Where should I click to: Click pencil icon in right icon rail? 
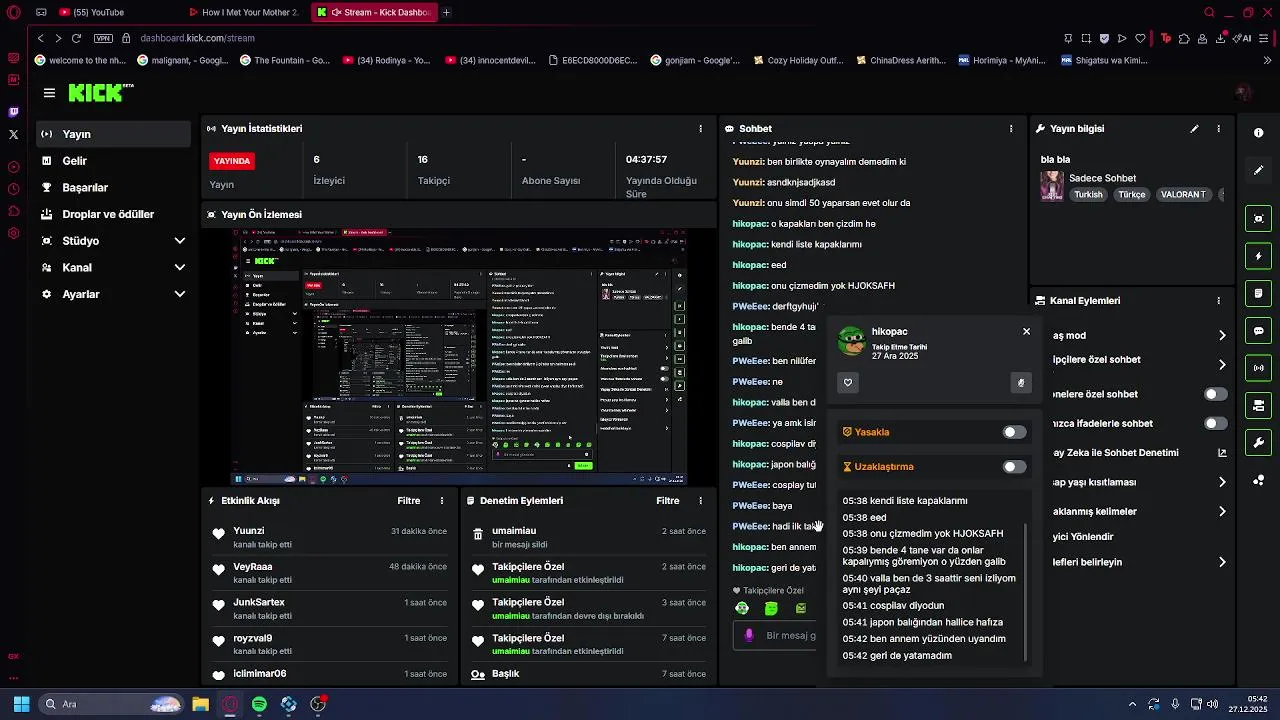(x=1258, y=170)
